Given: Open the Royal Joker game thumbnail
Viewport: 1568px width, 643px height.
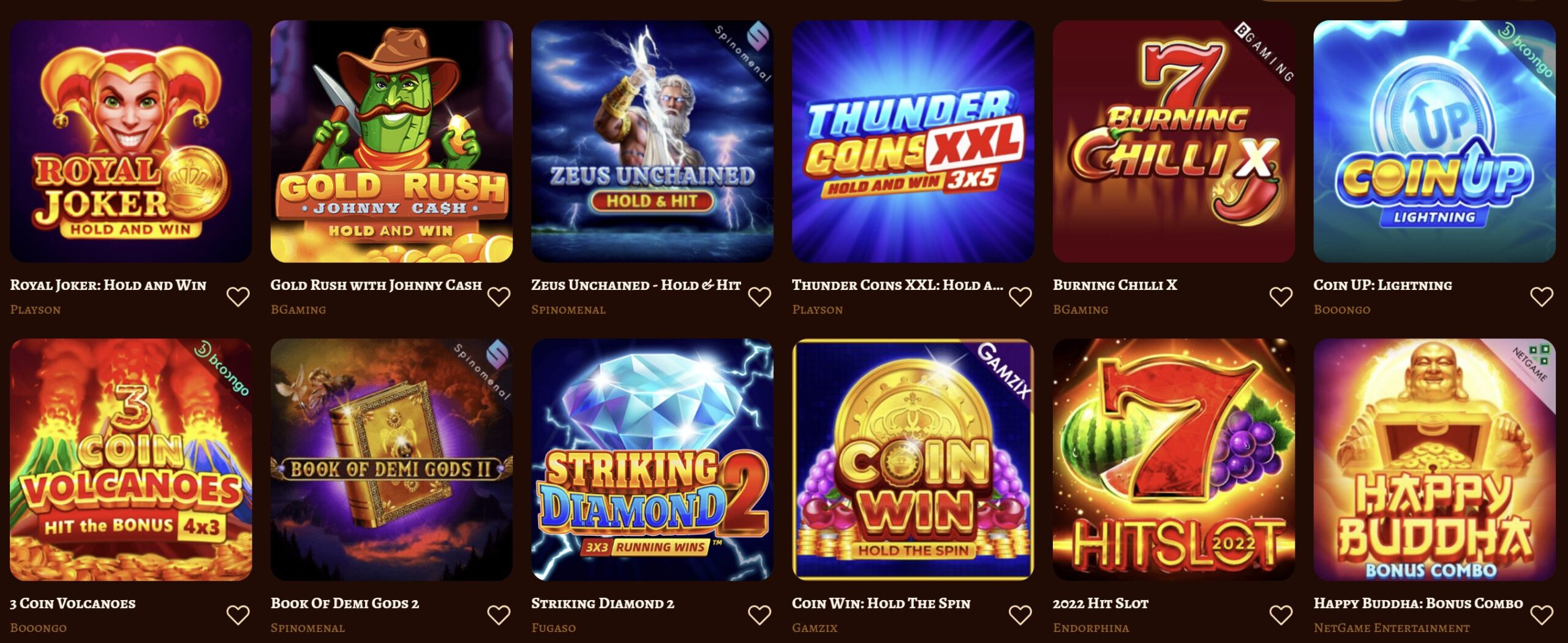Looking at the screenshot, I should point(130,142).
